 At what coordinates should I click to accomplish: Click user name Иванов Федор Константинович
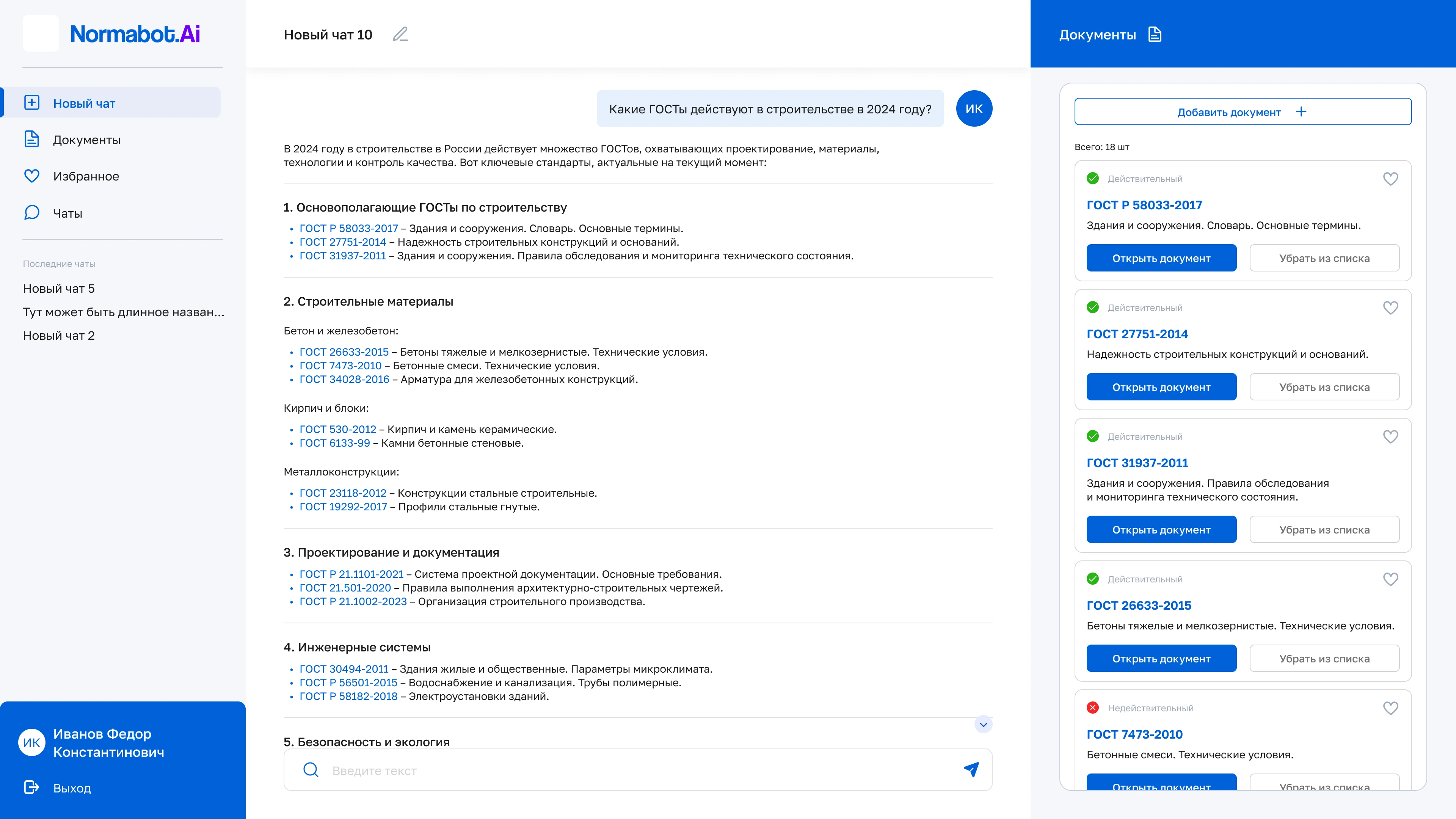(108, 743)
